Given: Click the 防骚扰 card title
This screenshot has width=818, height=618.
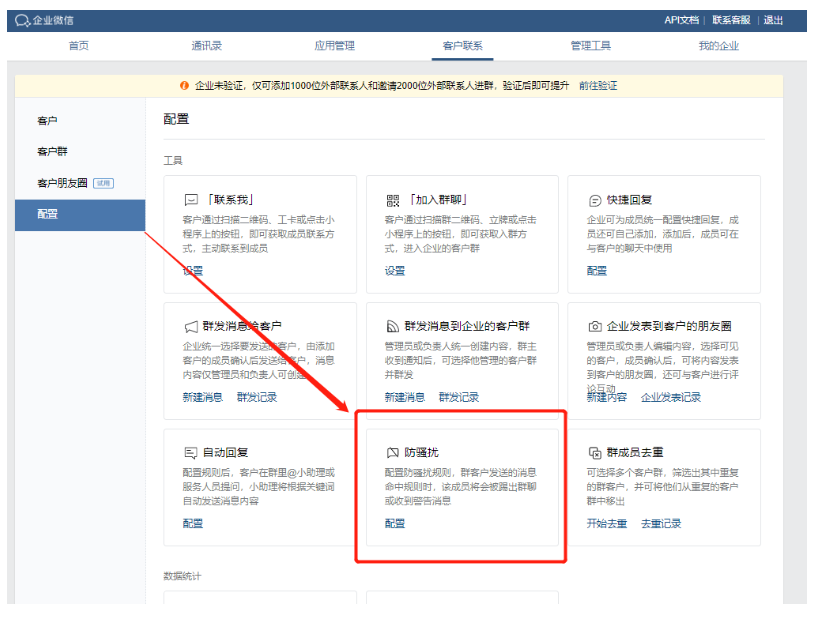Looking at the screenshot, I should (x=422, y=453).
